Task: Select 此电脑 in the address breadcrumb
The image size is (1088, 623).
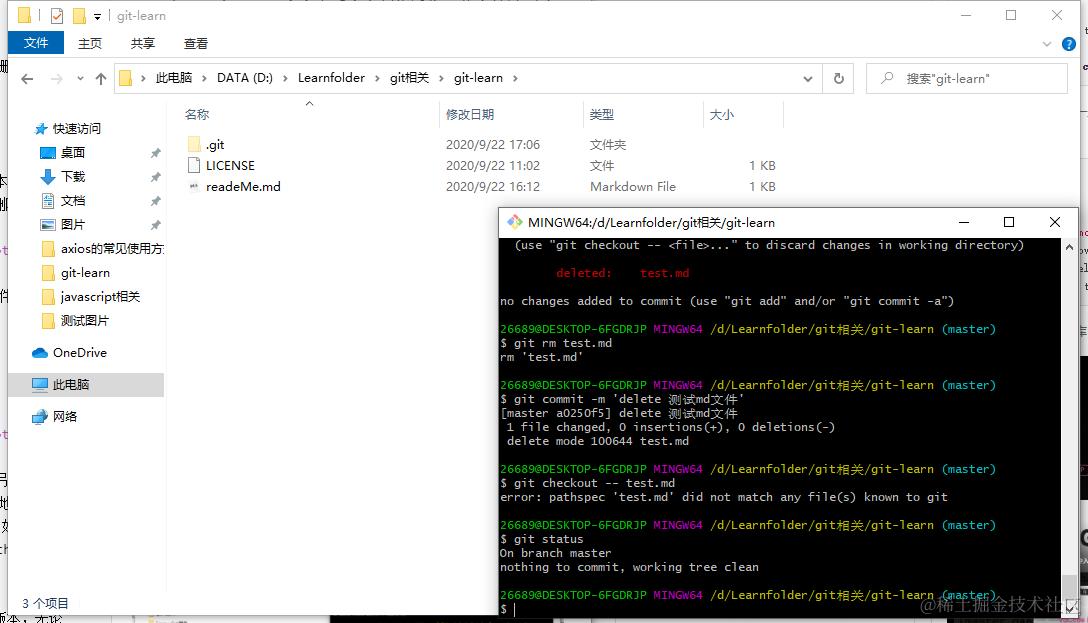Action: tap(173, 78)
